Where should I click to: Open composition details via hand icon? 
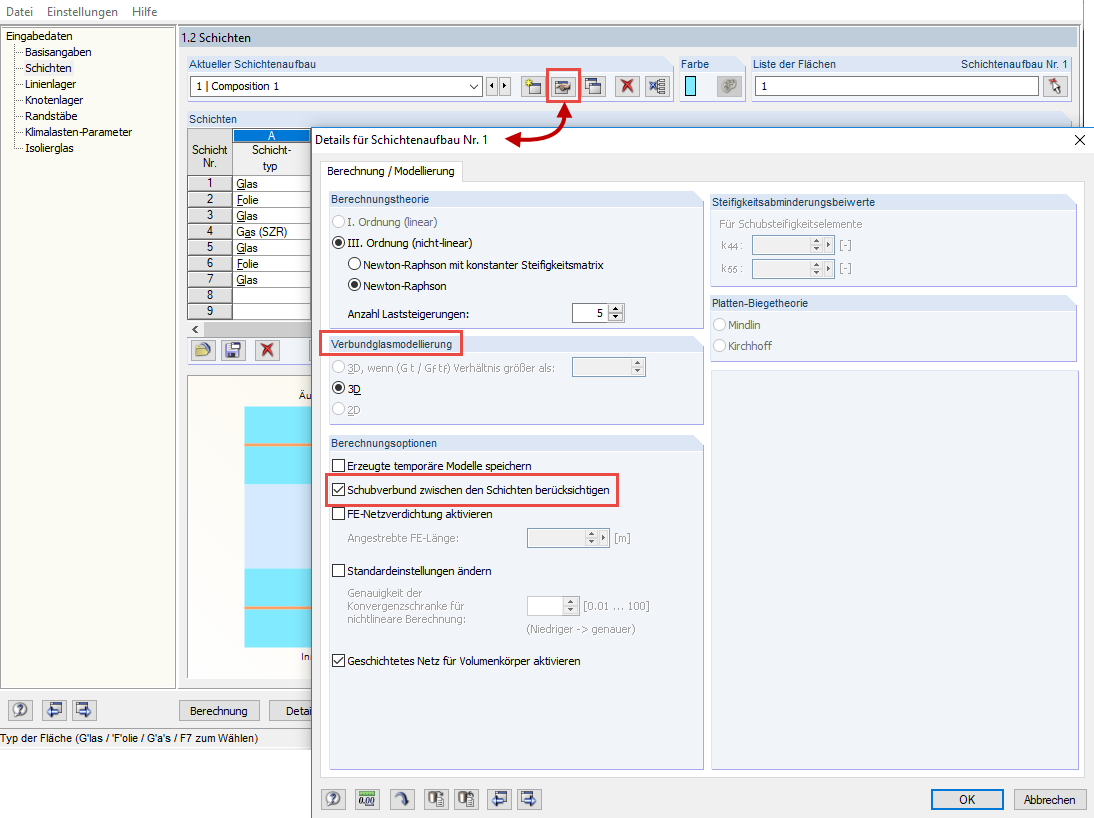point(562,87)
